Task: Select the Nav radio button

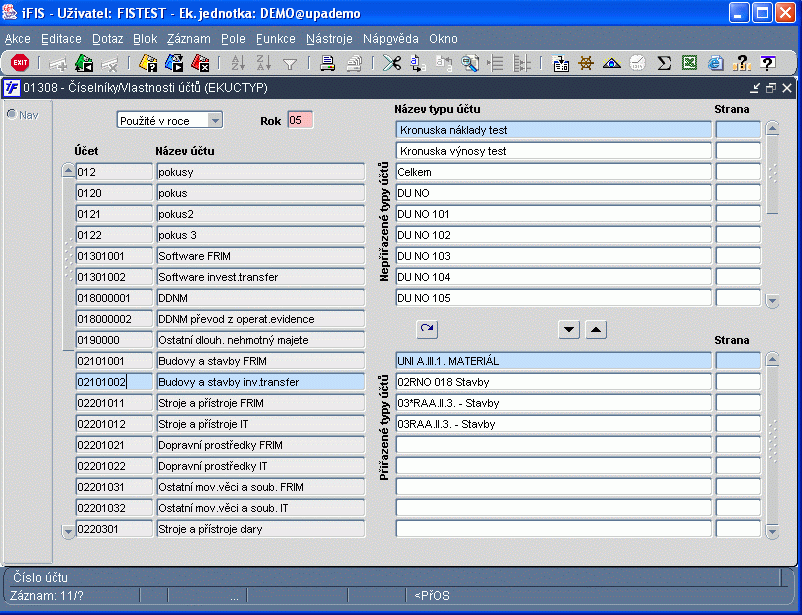Action: [x=12, y=115]
